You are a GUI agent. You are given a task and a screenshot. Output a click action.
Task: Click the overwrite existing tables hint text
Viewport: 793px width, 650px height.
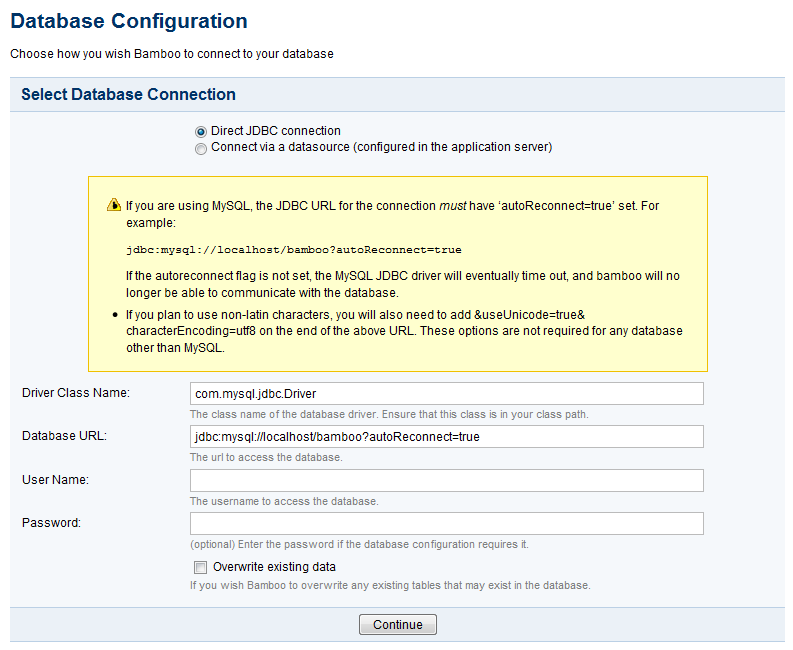point(390,585)
